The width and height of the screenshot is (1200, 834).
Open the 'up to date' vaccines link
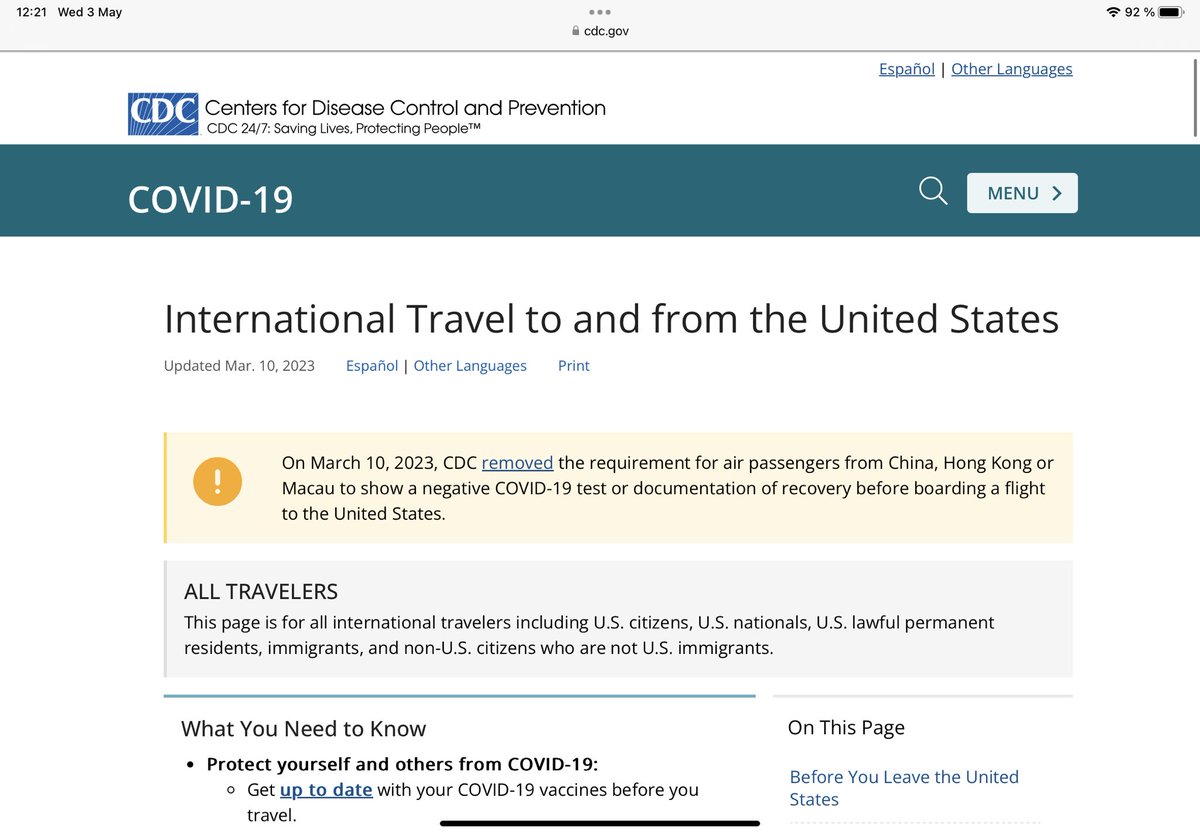(326, 790)
